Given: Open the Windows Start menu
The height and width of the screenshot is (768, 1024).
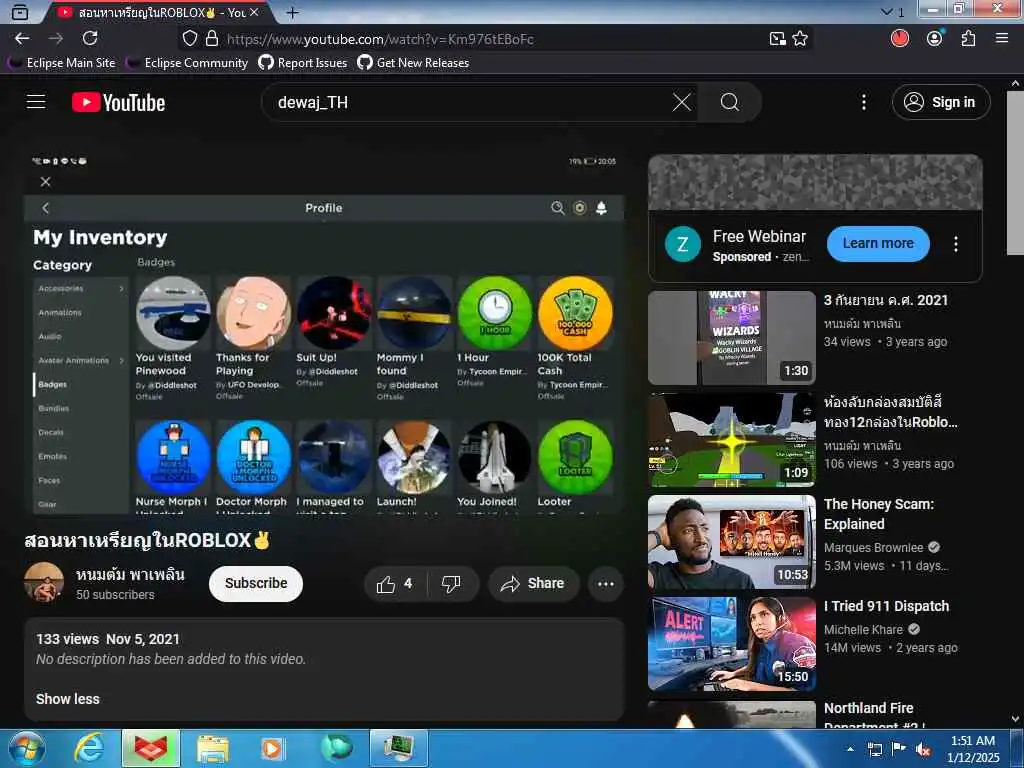Looking at the screenshot, I should click(x=27, y=748).
